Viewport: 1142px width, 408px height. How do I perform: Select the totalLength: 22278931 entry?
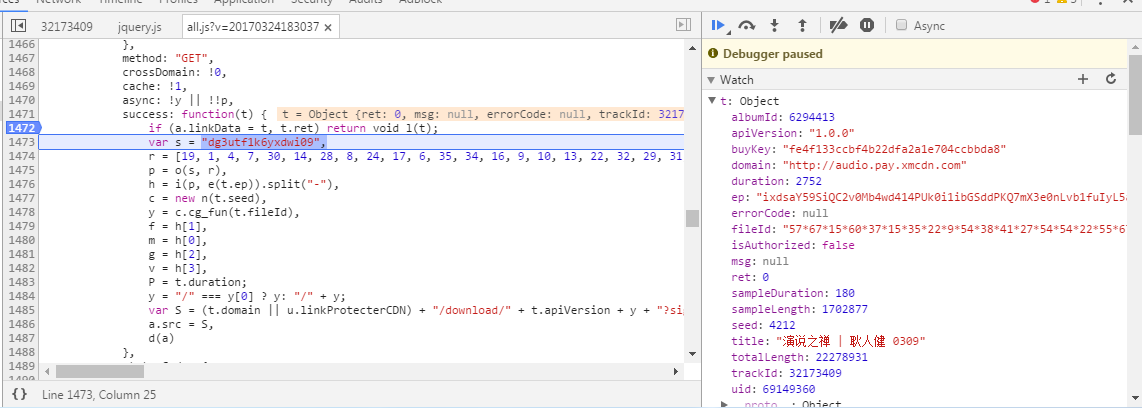coord(799,358)
